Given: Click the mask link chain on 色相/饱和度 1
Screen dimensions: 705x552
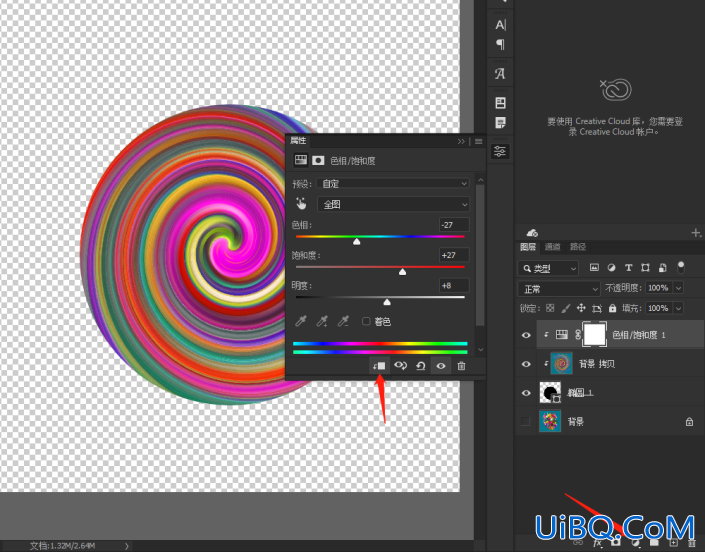Looking at the screenshot, I should (x=578, y=334).
